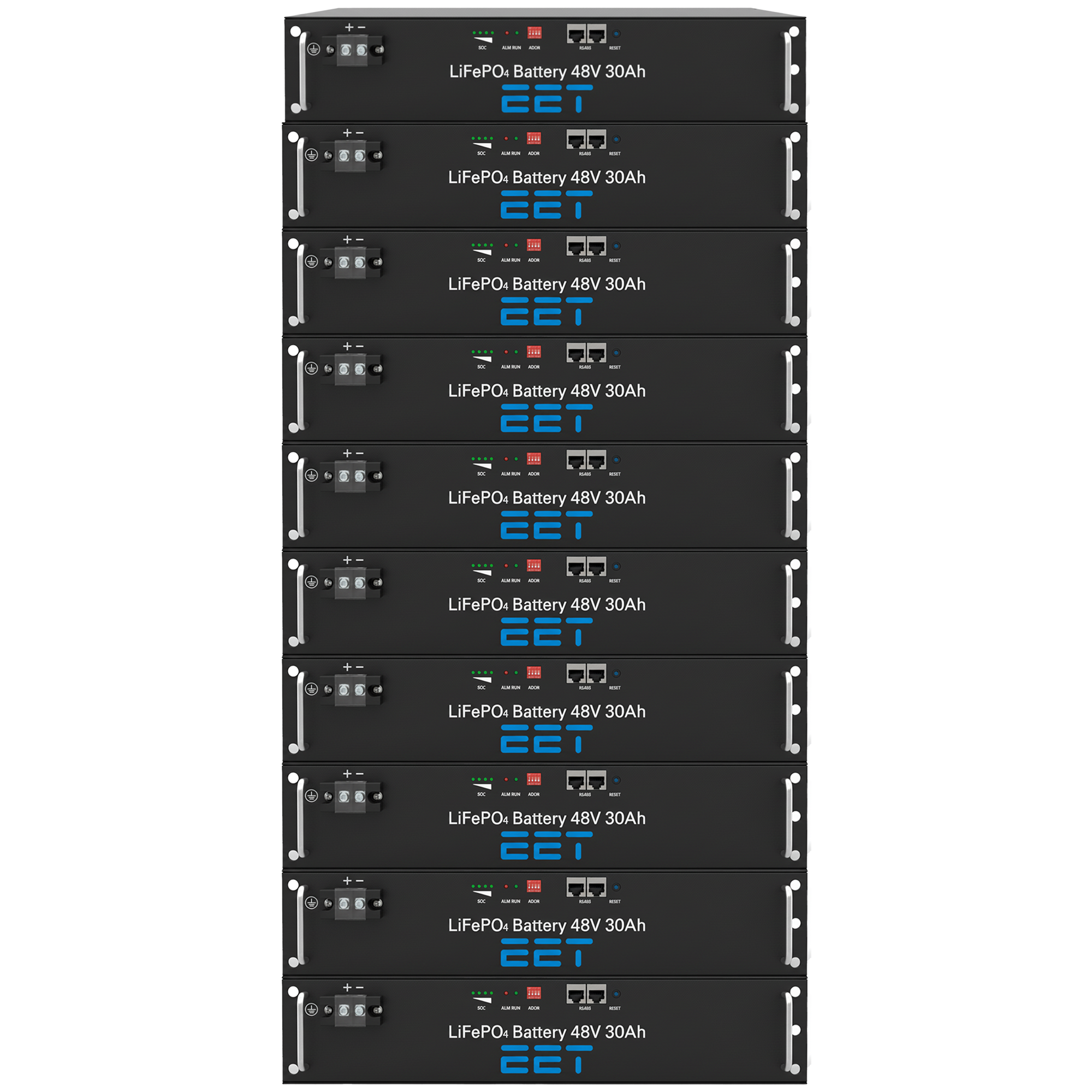This screenshot has width=1092, height=1092.
Task: Click the green RUN indicator on topmost battery
Action: coord(517,33)
